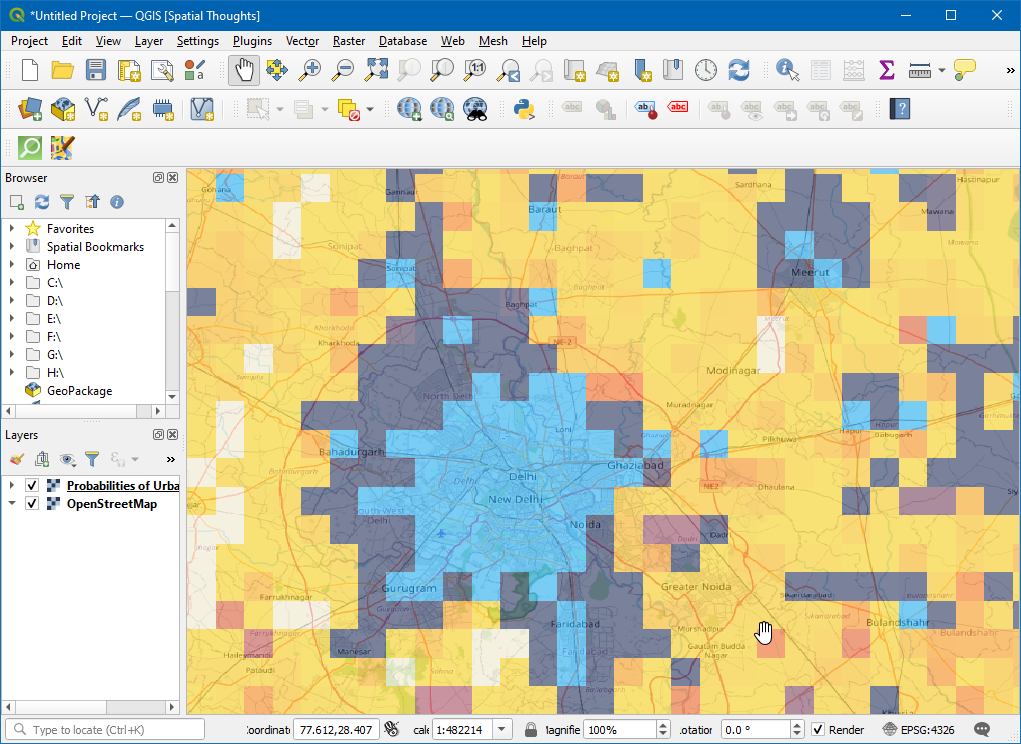
Task: Refresh the Browser panel
Action: [x=42, y=202]
